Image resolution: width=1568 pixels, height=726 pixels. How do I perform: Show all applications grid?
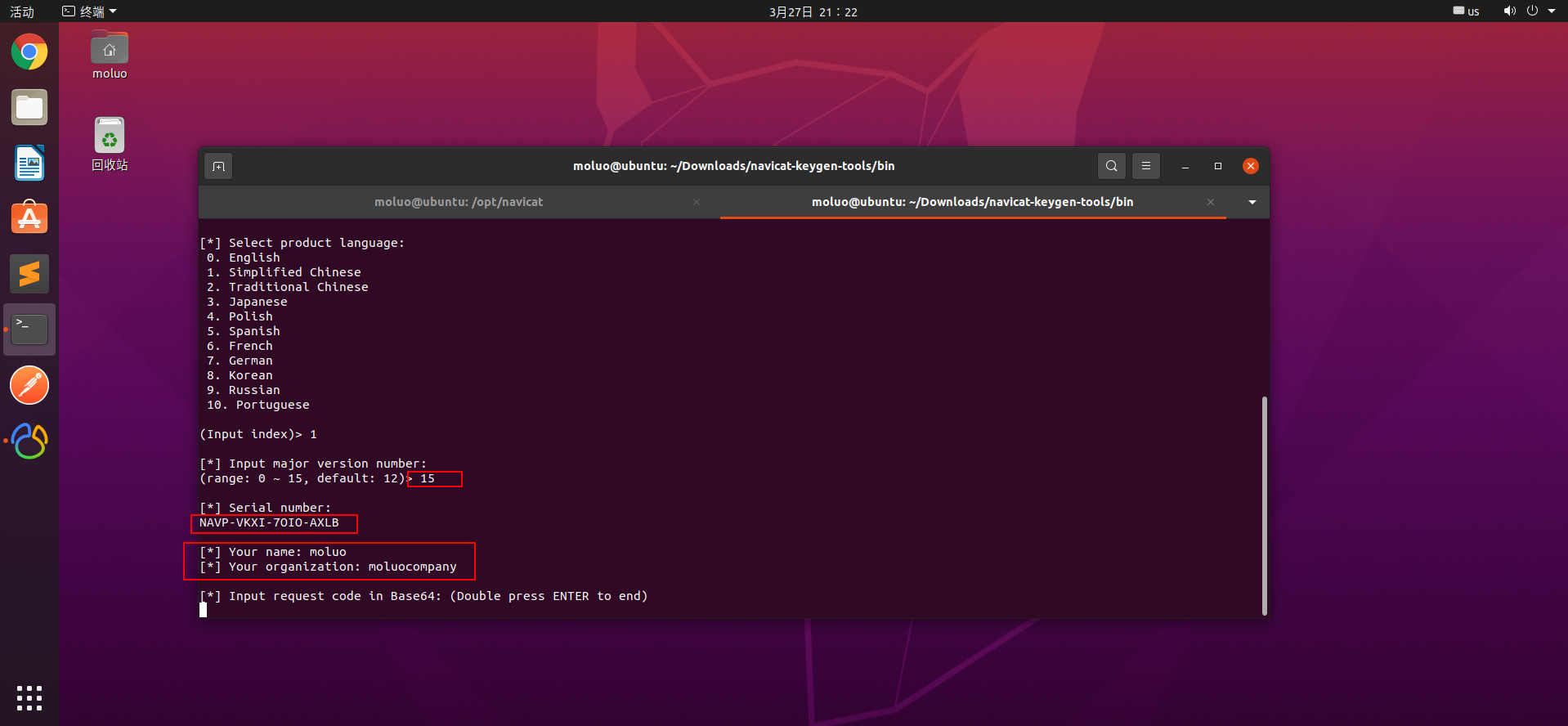tap(29, 697)
